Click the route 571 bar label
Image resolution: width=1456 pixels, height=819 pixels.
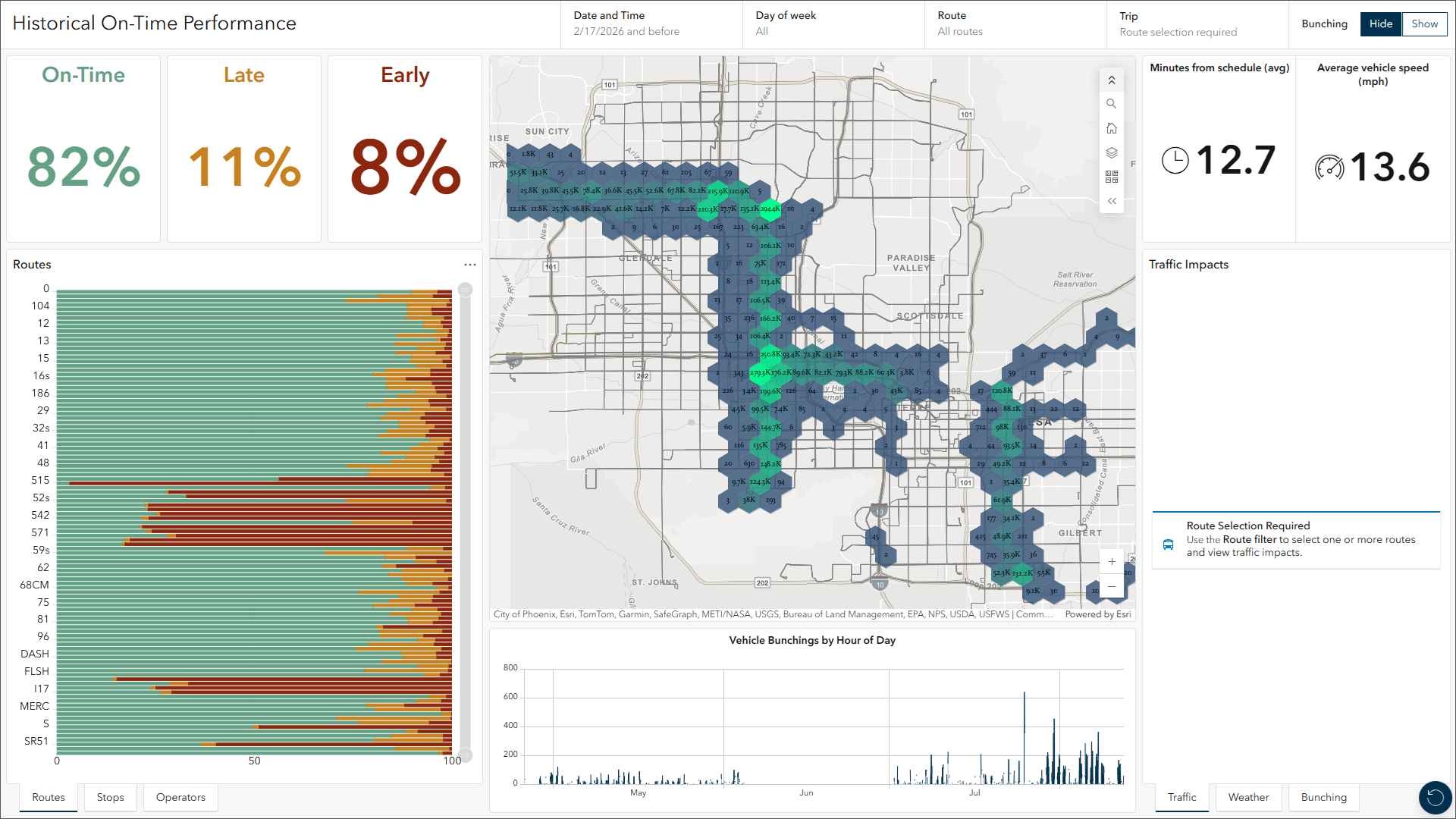(40, 532)
